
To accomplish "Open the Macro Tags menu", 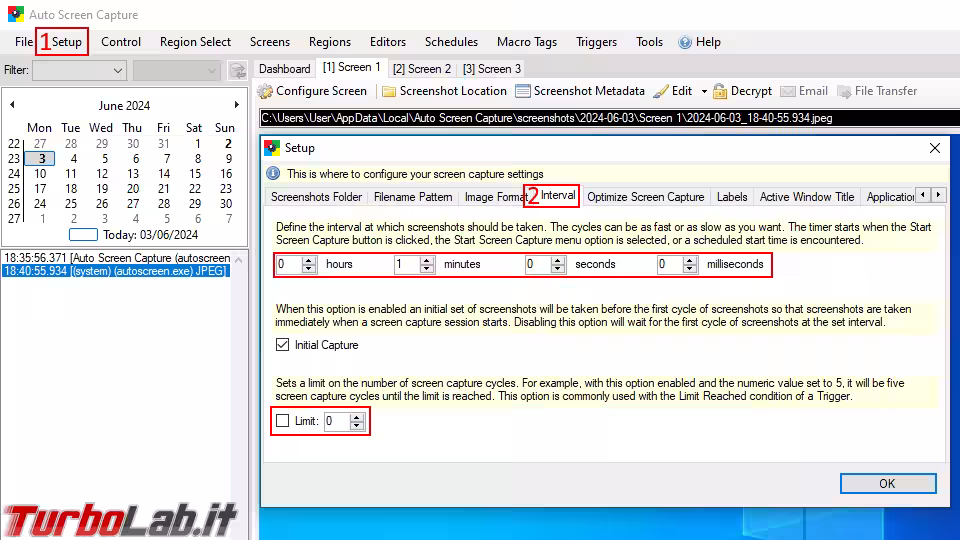I will click(527, 42).
